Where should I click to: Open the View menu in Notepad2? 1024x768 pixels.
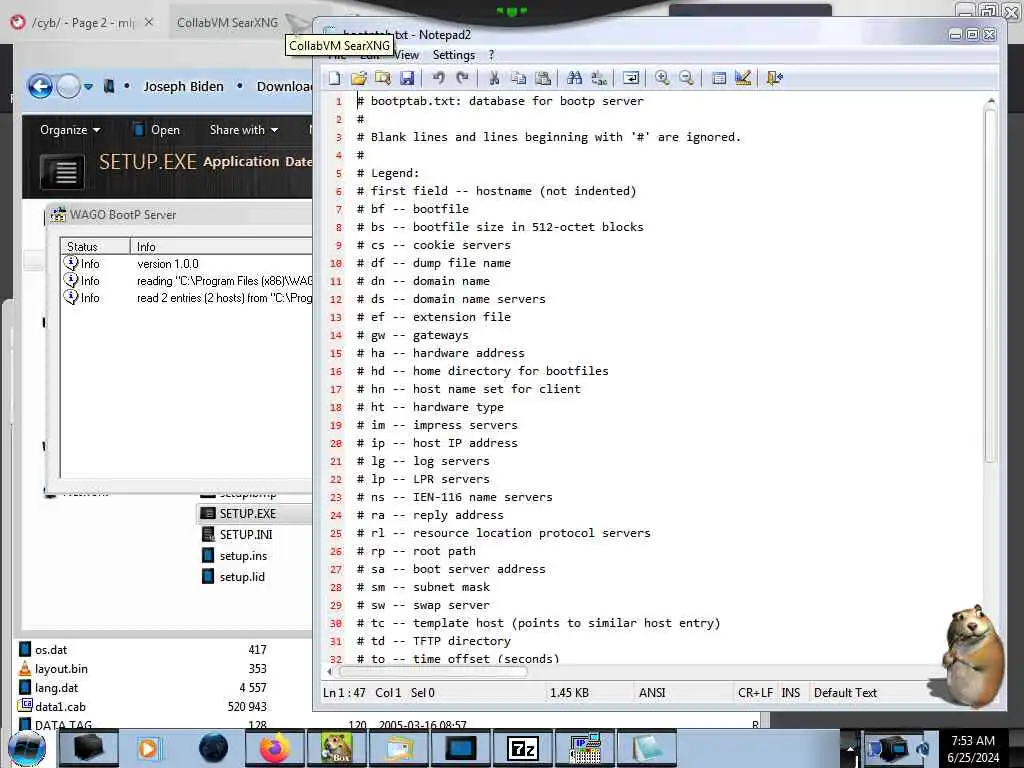[406, 55]
